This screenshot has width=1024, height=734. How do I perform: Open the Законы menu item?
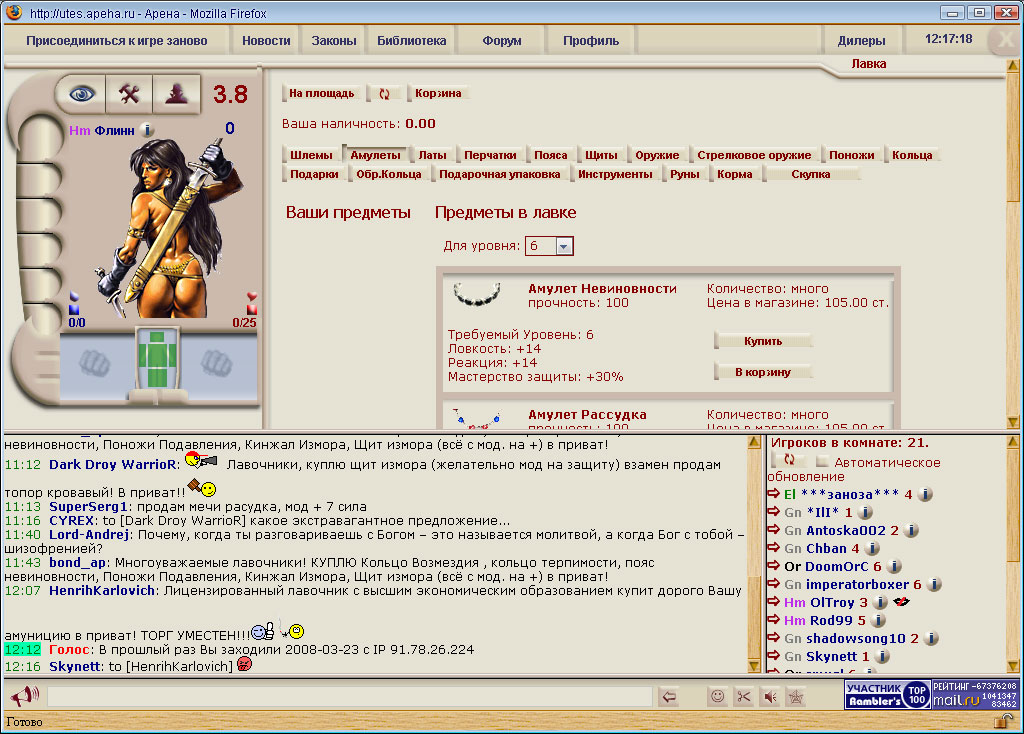tap(334, 40)
